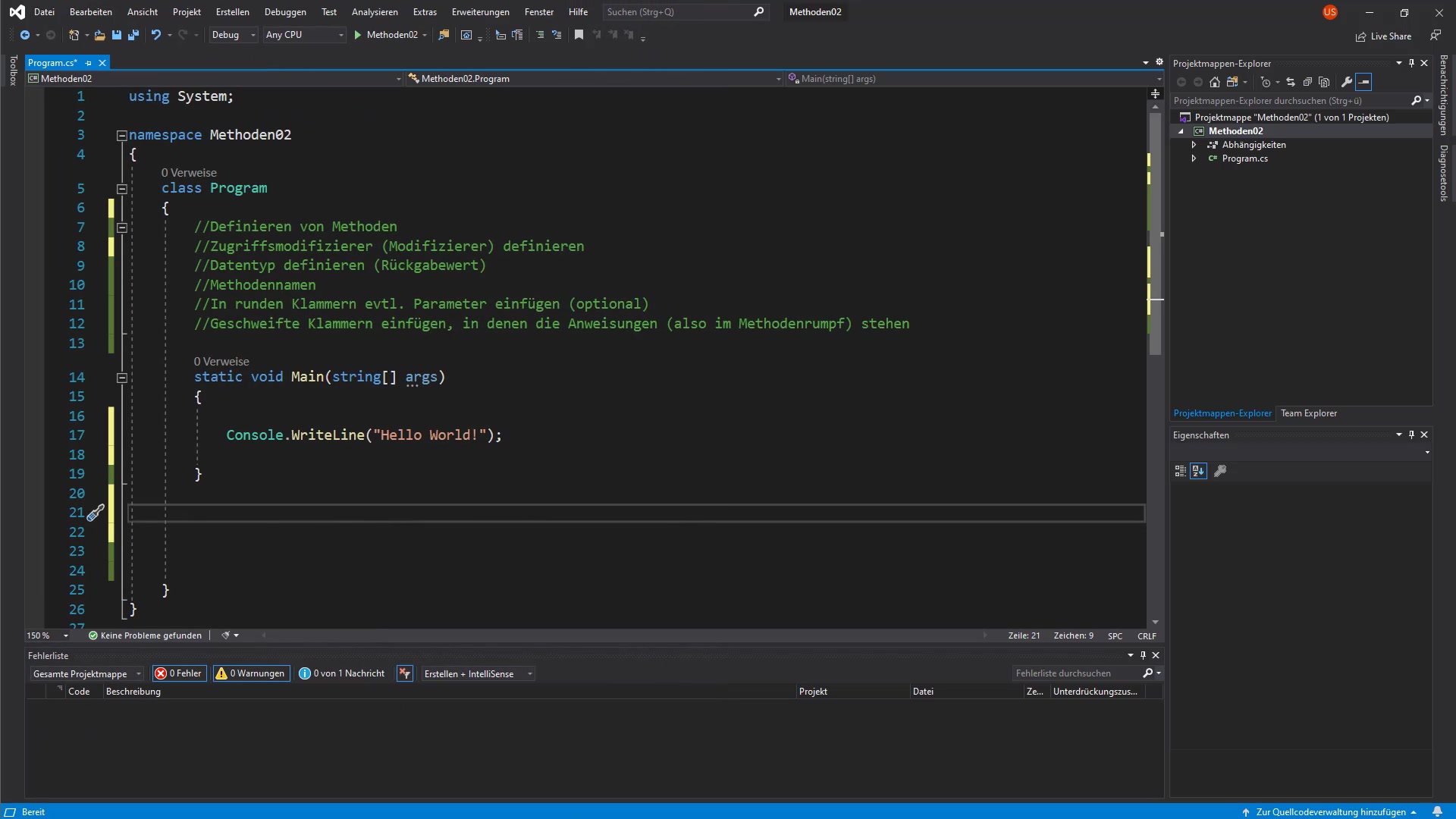The image size is (1456, 819).
Task: Click the notifications bell in status bar
Action: (1437, 811)
